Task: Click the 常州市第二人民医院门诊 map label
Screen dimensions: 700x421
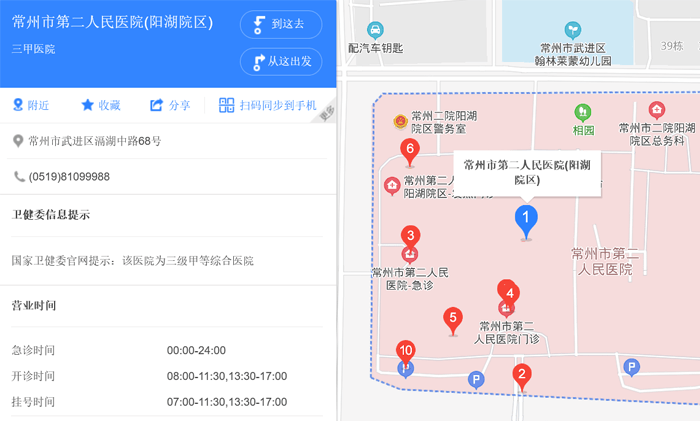Action: click(506, 333)
